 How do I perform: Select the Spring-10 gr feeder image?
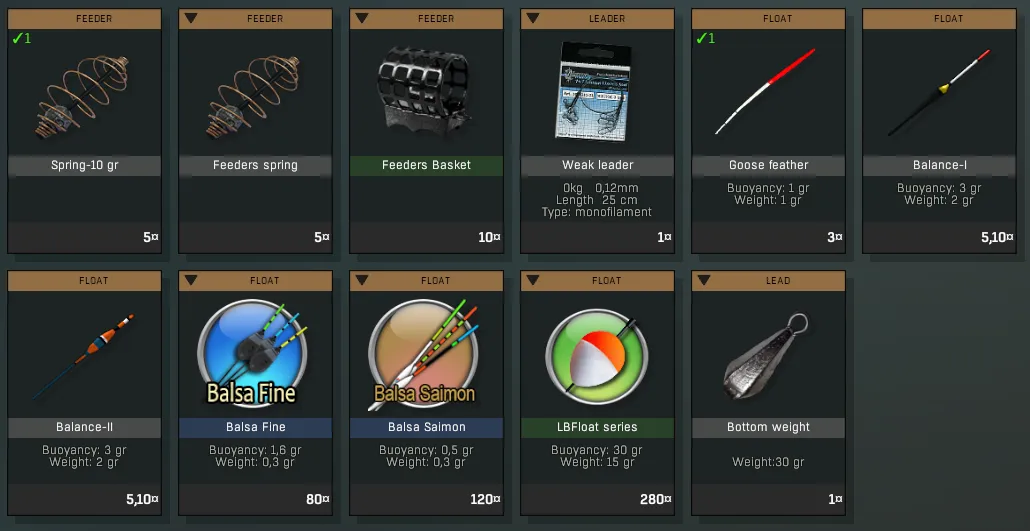(x=81, y=96)
